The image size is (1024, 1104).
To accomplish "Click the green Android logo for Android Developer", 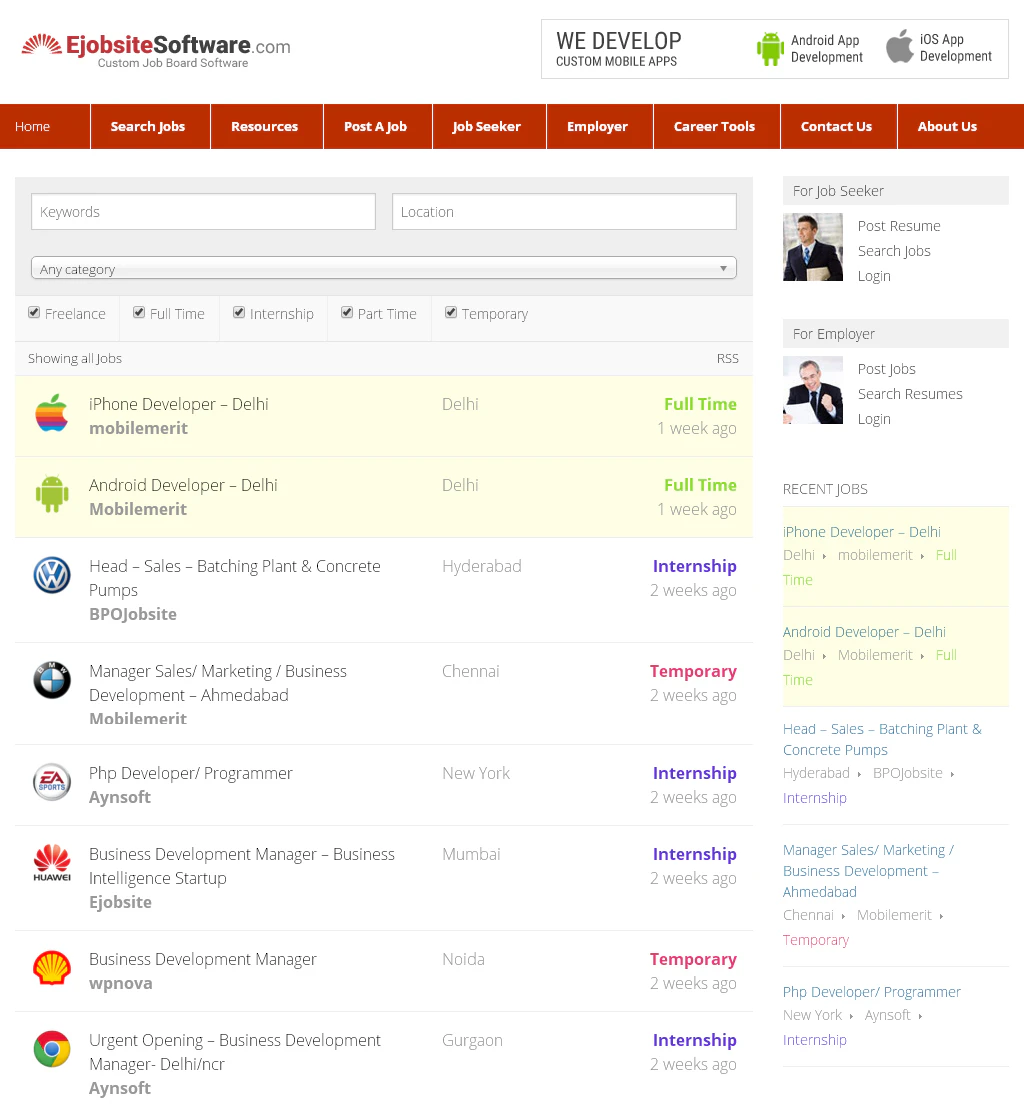I will pyautogui.click(x=52, y=494).
